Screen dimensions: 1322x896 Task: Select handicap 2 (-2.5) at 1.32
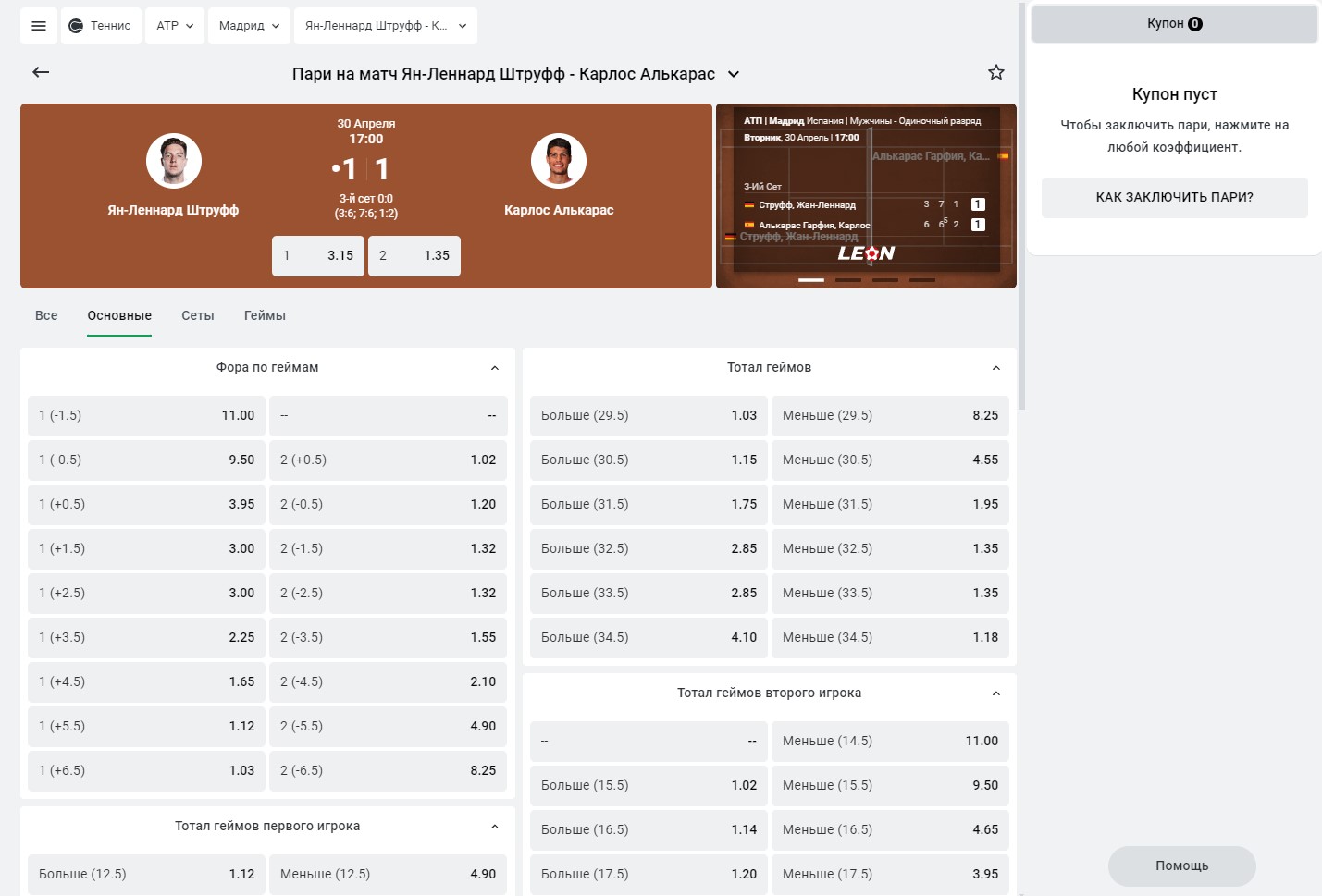[x=388, y=594]
